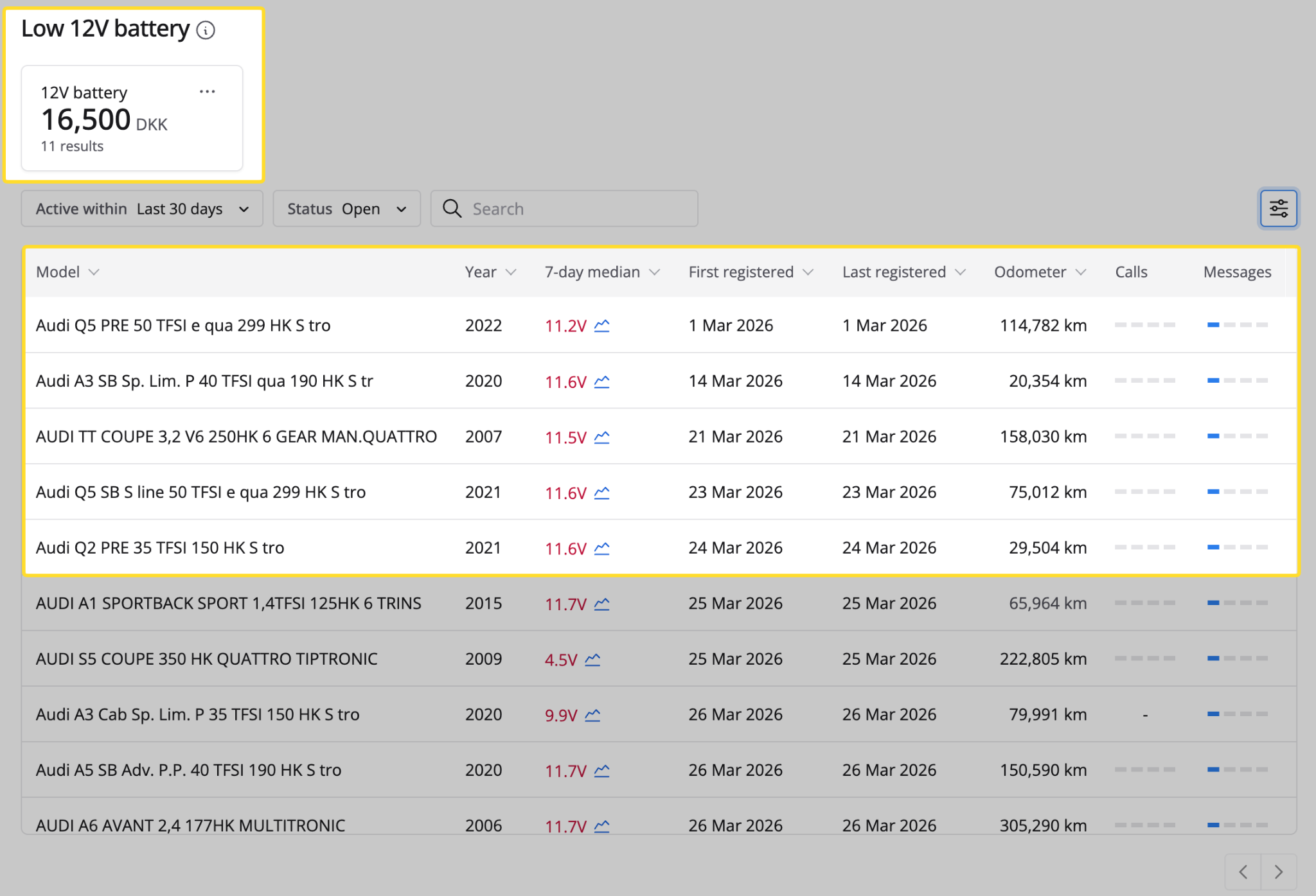Sort by the Model column header
This screenshot has height=896, width=1316.
(x=67, y=272)
